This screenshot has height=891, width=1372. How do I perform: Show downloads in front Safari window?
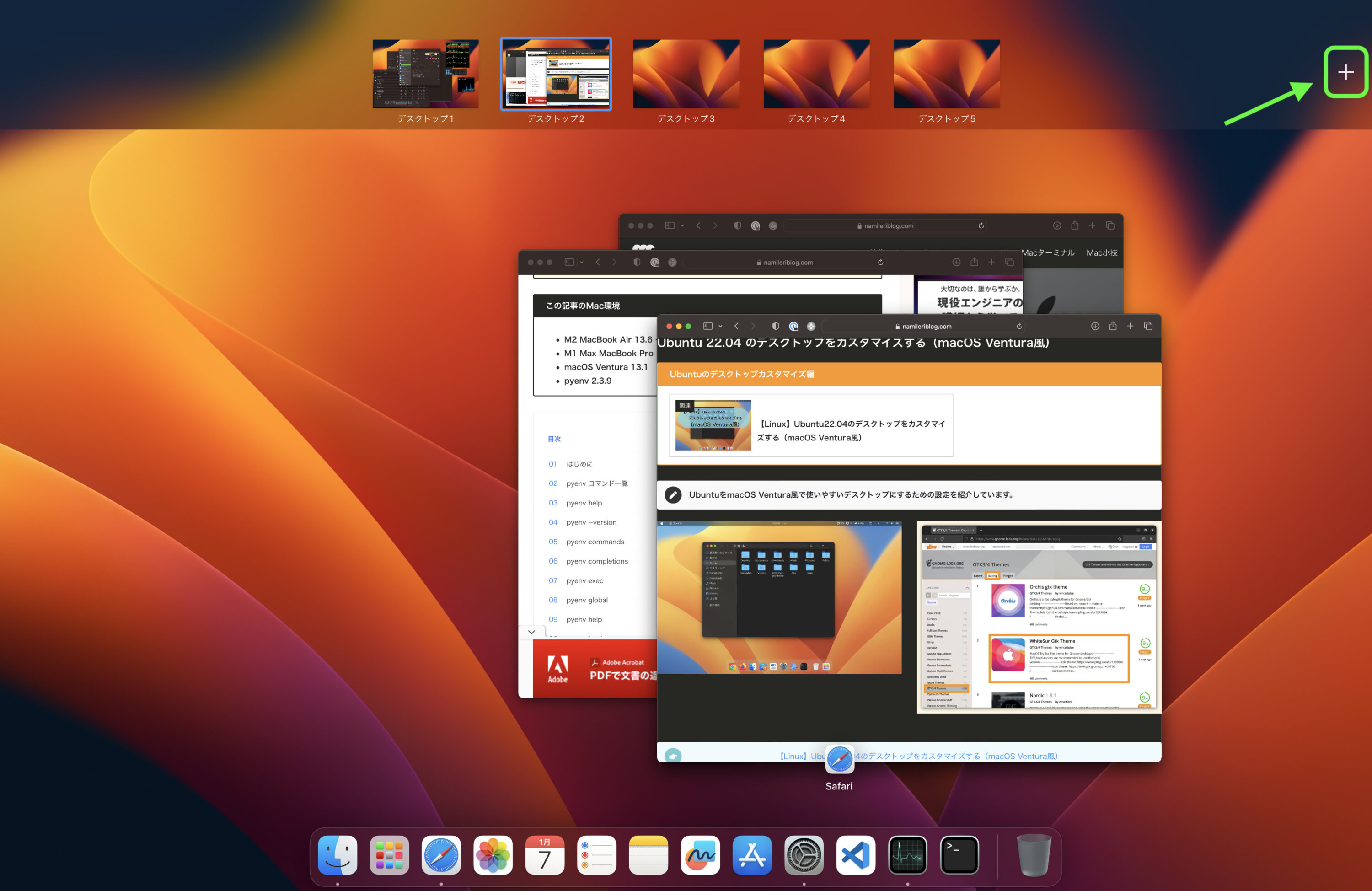[1095, 327]
